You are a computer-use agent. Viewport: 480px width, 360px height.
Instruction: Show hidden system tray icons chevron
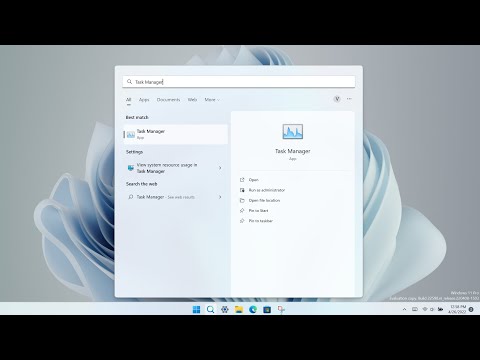click(404, 309)
